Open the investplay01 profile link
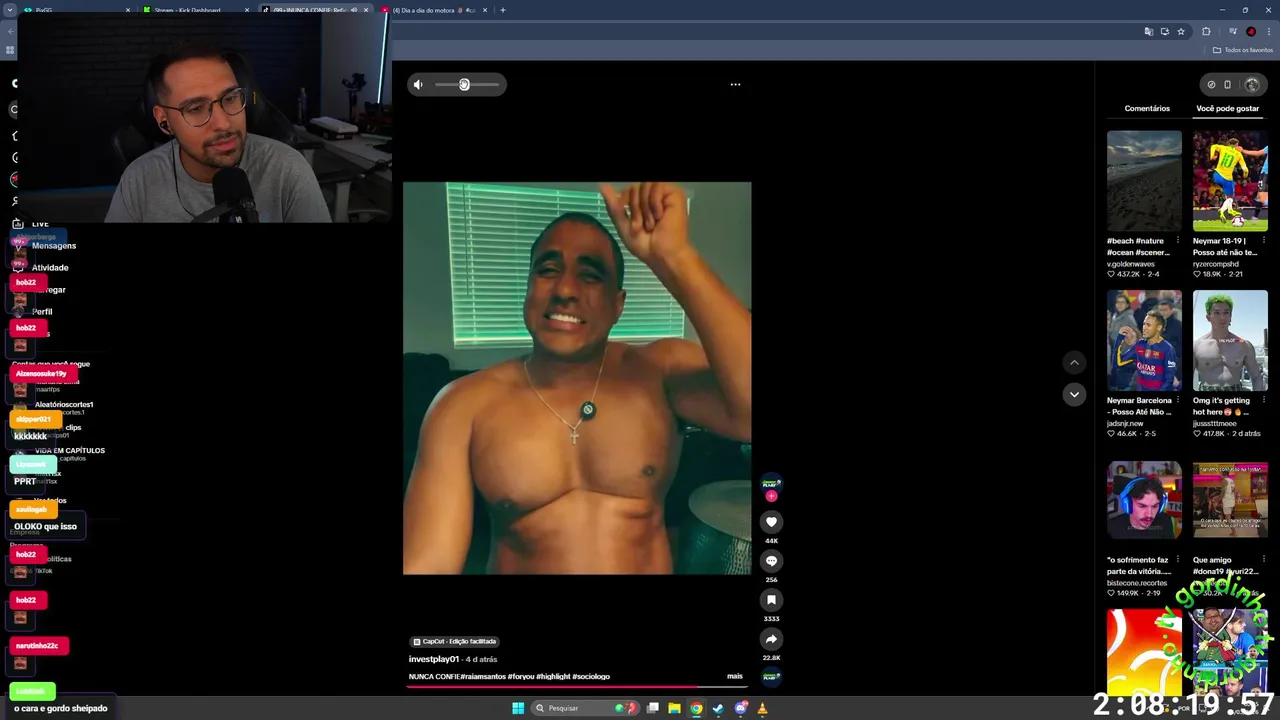Image resolution: width=1280 pixels, height=720 pixels. click(x=433, y=659)
